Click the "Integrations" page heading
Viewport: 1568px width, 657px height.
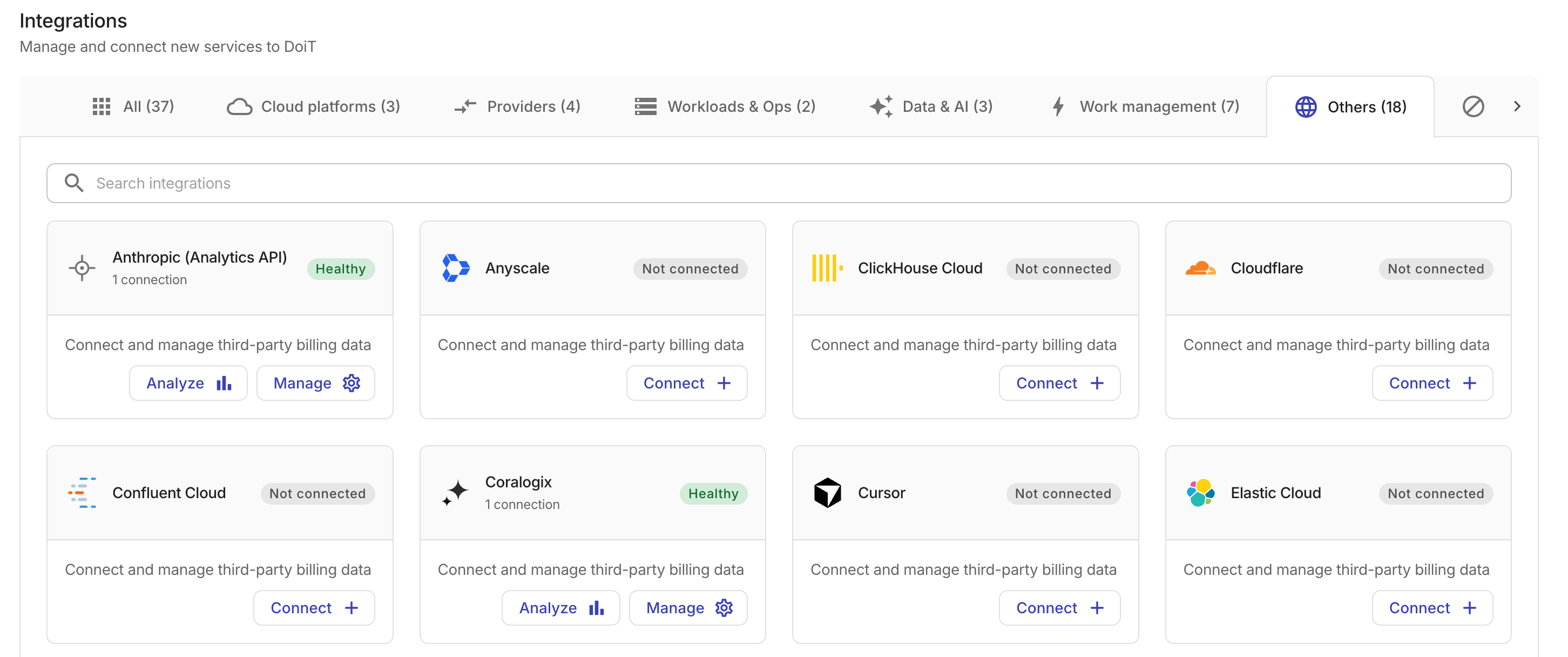tap(73, 21)
